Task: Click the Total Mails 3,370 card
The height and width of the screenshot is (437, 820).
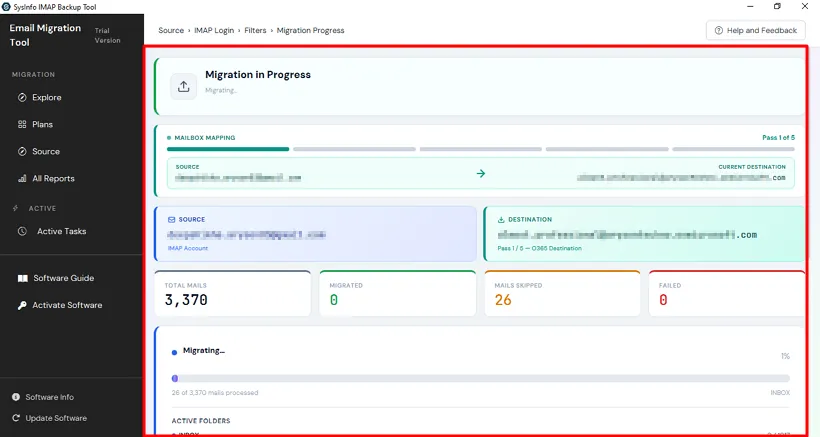Action: [x=233, y=293]
